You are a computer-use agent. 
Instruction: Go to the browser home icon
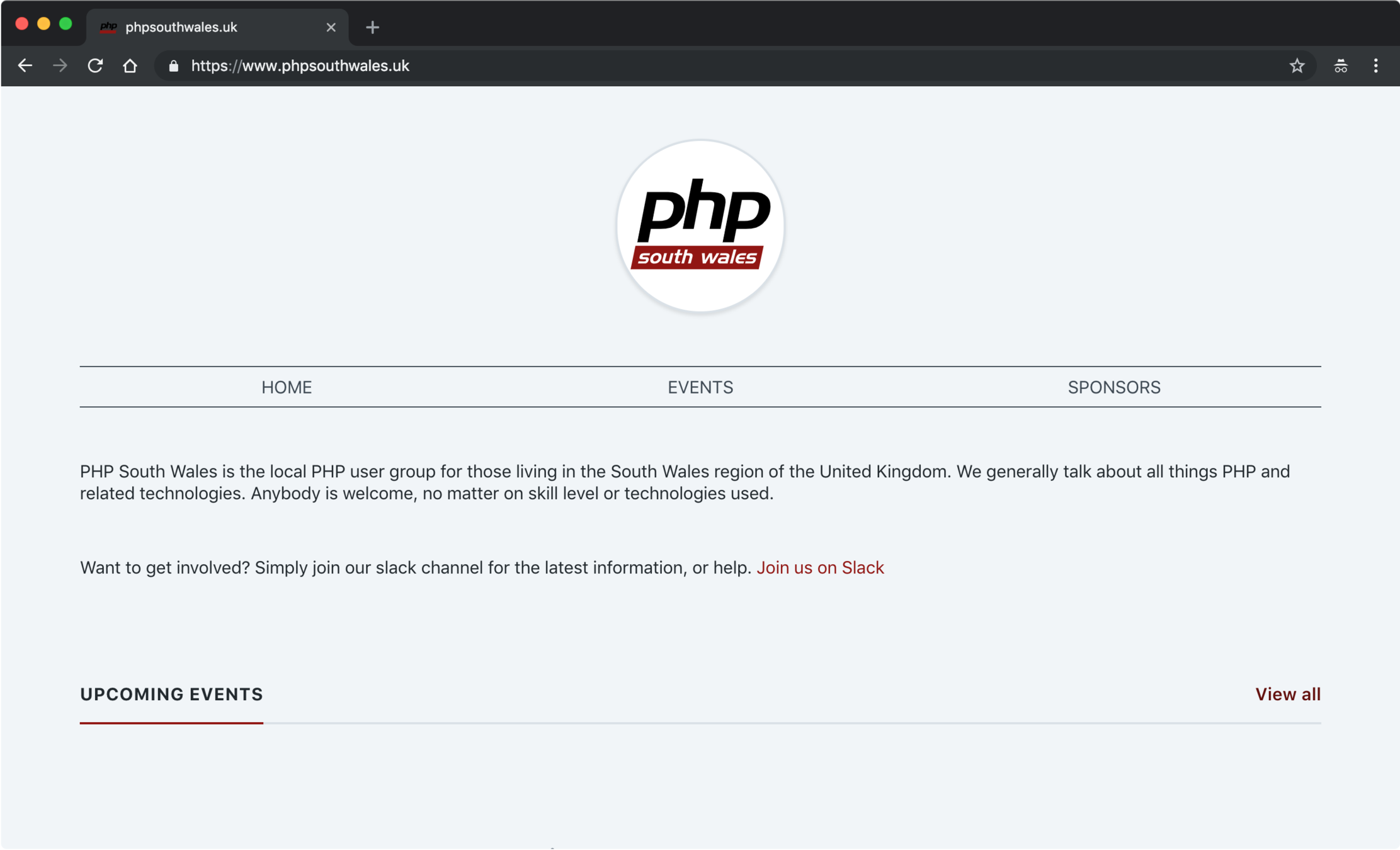pos(130,65)
